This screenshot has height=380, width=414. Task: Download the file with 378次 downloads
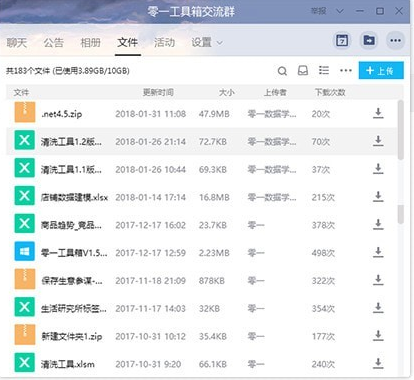(x=378, y=225)
